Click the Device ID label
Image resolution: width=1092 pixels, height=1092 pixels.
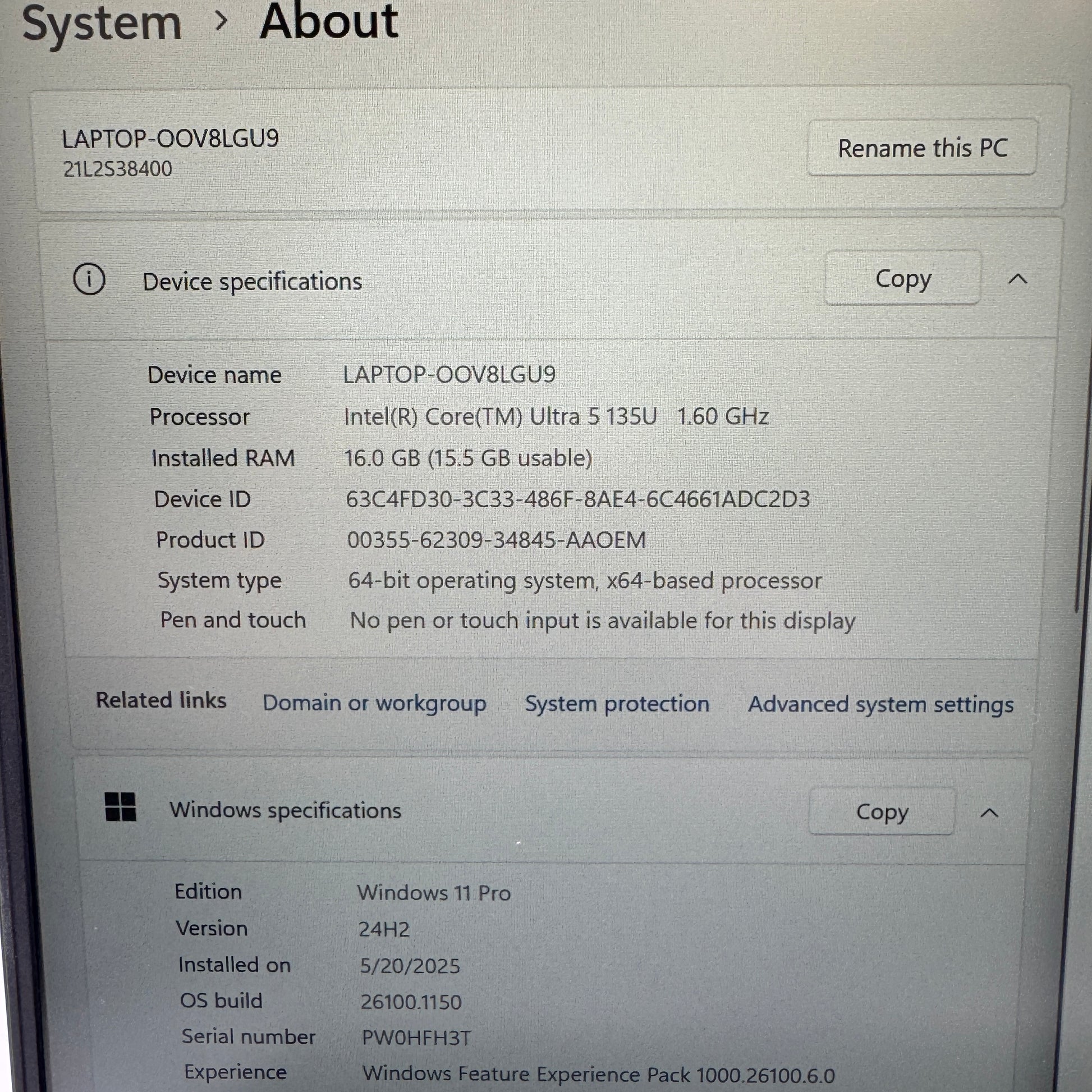[203, 499]
